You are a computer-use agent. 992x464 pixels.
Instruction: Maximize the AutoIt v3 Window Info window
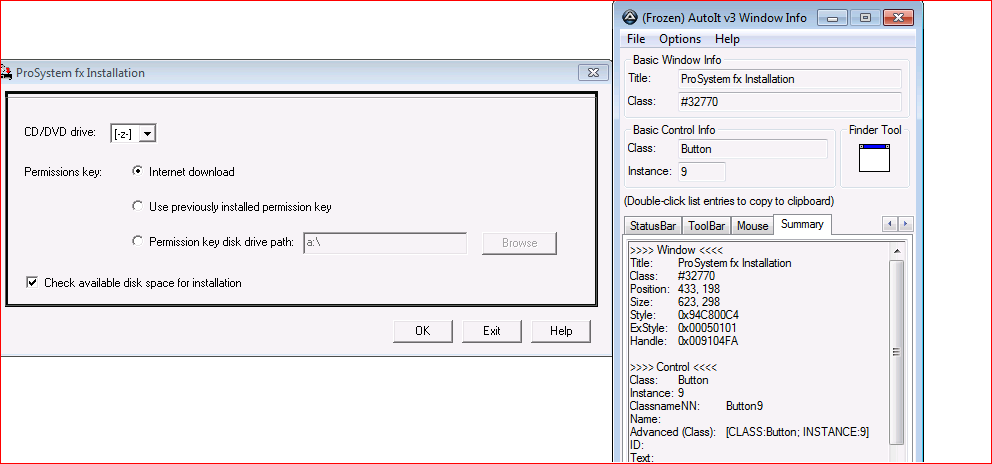click(865, 18)
